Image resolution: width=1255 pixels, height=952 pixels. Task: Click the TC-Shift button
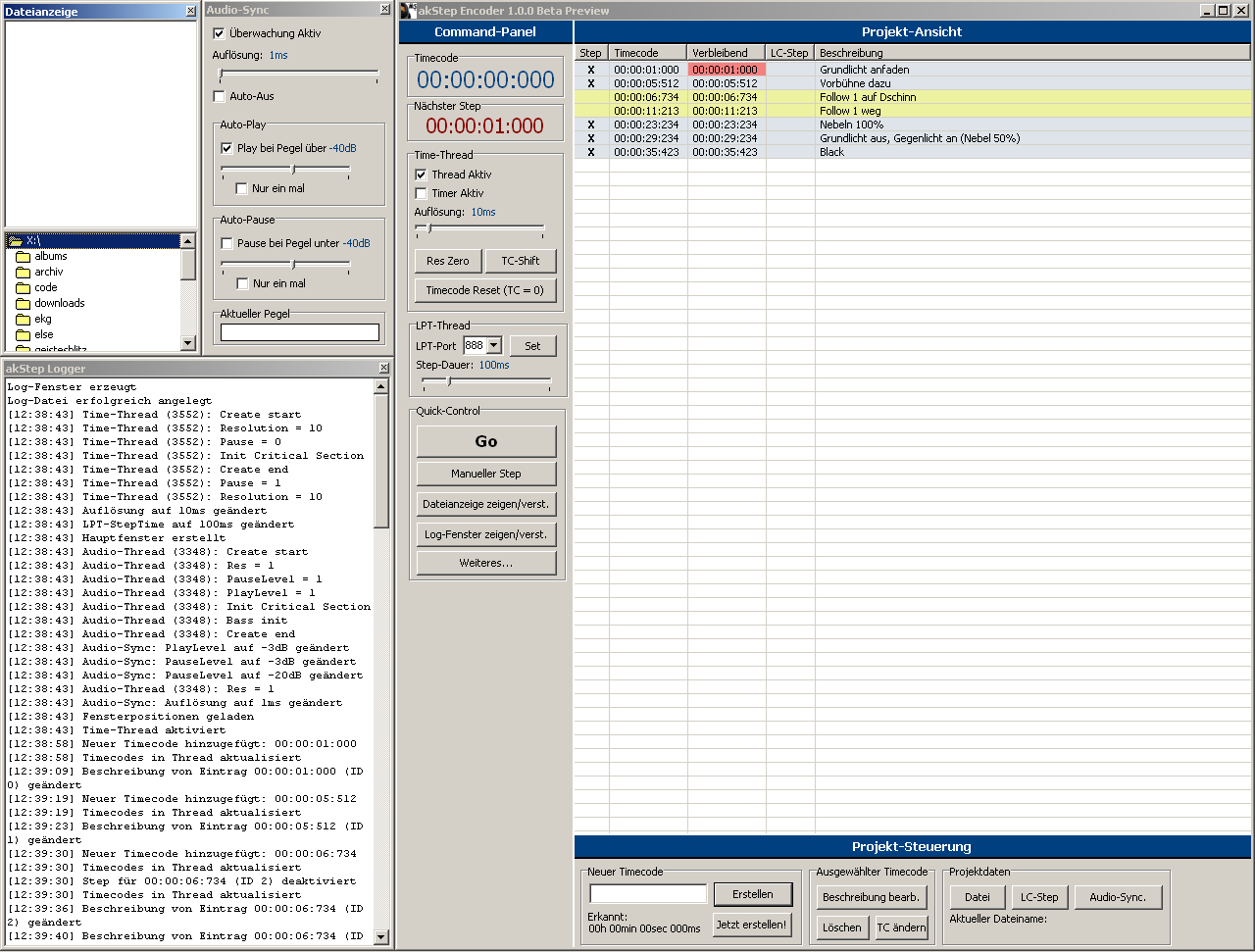(x=521, y=261)
